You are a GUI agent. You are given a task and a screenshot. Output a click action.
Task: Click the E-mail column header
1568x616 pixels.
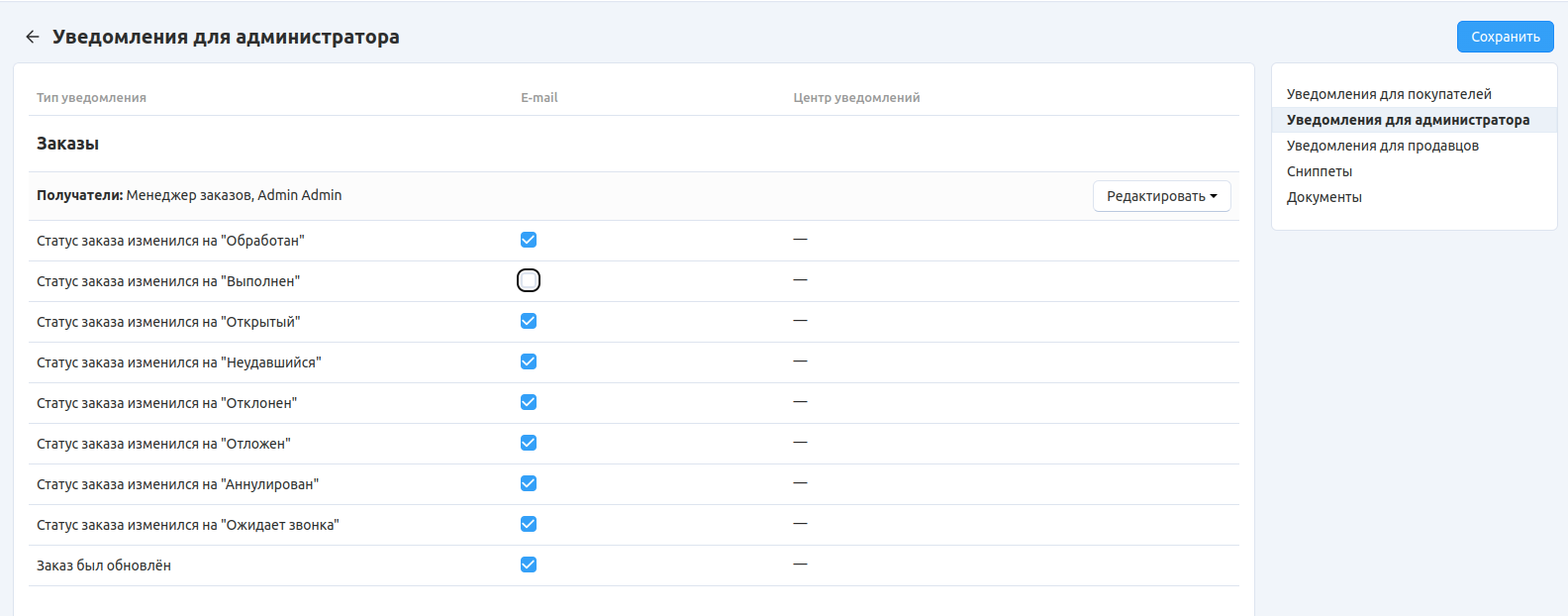tap(539, 98)
